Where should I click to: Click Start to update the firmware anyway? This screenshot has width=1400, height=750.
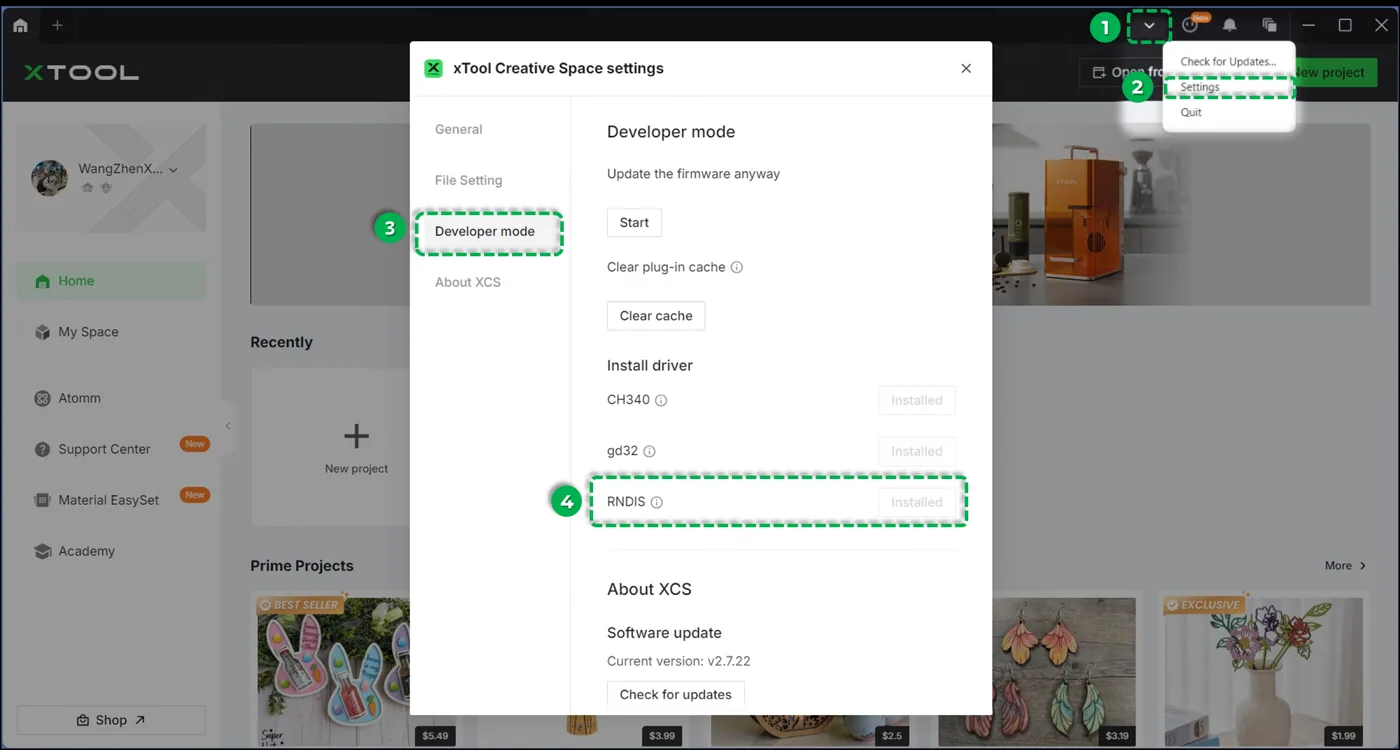point(634,222)
